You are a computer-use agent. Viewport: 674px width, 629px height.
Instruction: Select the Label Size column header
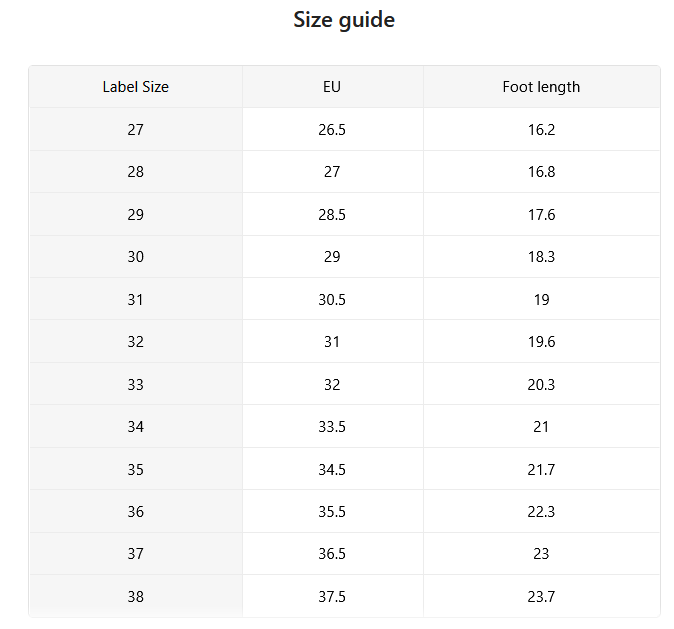(135, 87)
